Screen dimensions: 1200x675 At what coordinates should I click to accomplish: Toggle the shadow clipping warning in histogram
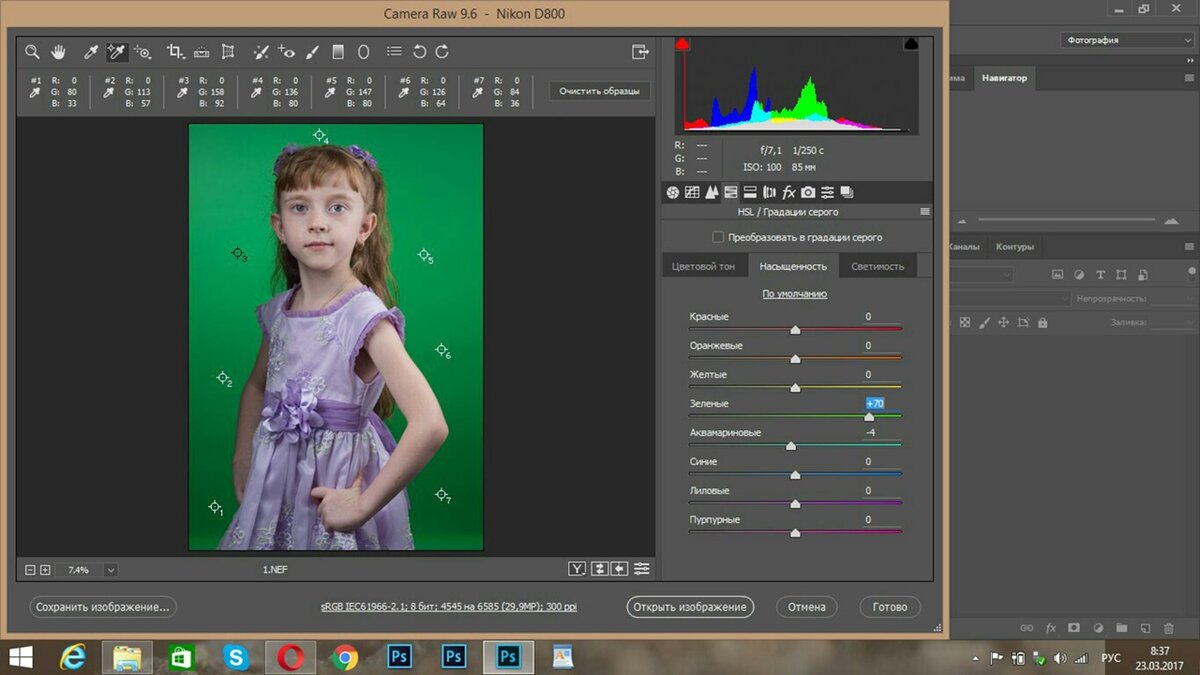(683, 44)
